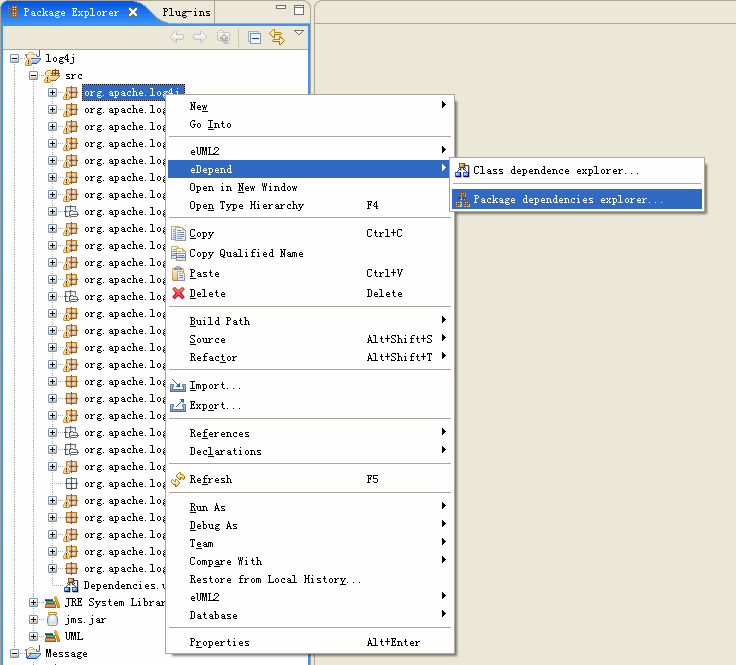Open the Debug As submenu
The width and height of the screenshot is (736, 665).
tap(310, 525)
